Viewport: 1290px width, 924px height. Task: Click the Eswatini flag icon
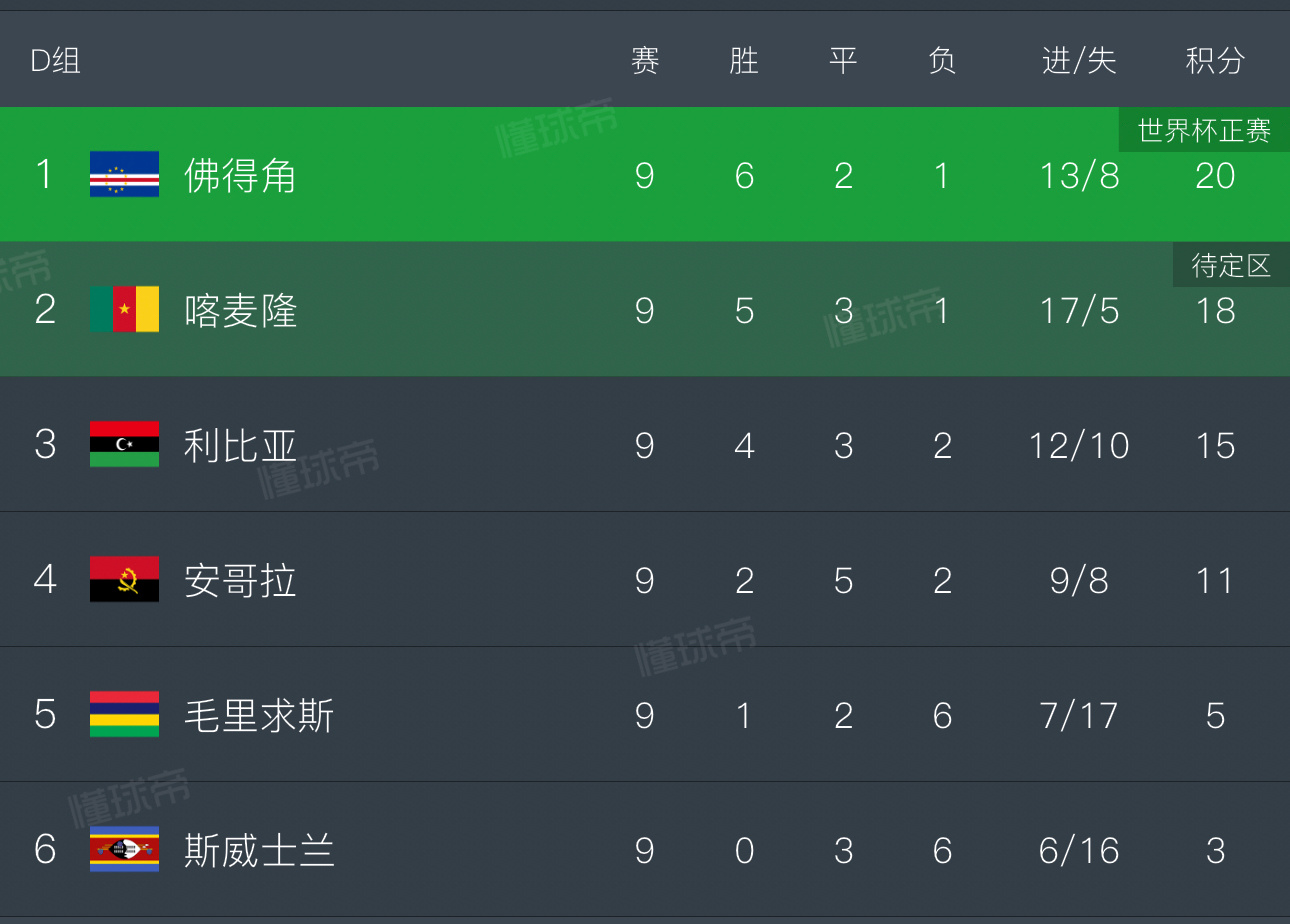coord(124,849)
